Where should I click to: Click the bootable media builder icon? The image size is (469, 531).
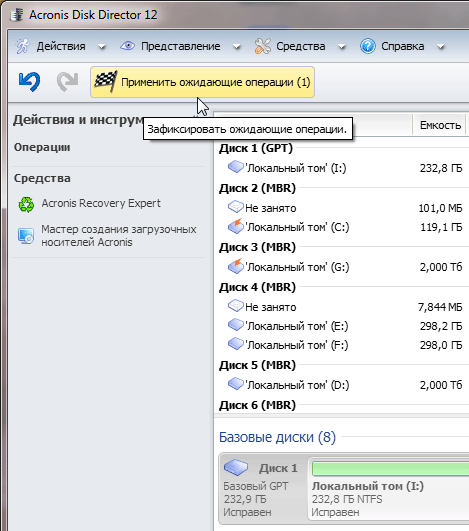click(26, 236)
